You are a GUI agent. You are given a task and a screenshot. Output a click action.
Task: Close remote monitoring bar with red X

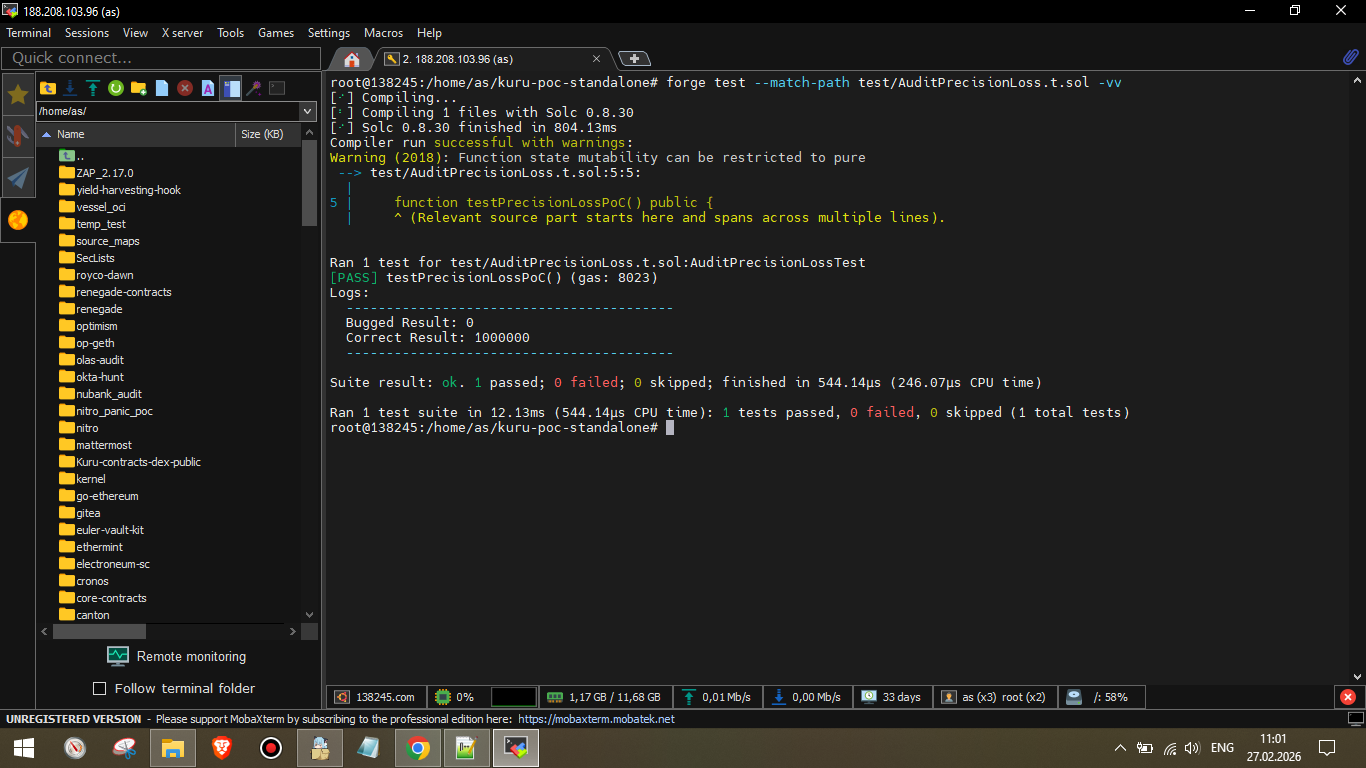[1348, 697]
